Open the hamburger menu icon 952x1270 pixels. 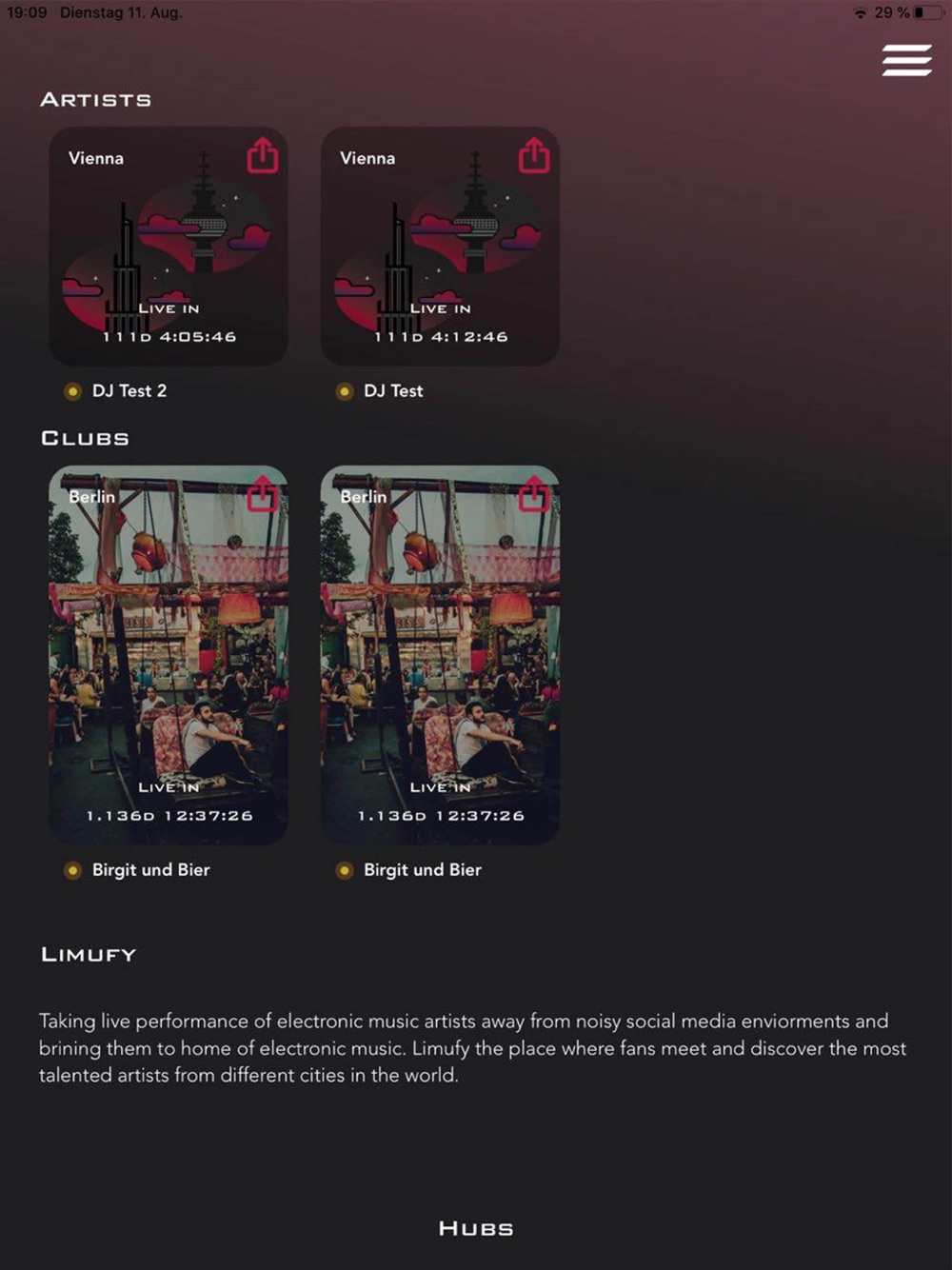pyautogui.click(x=906, y=60)
